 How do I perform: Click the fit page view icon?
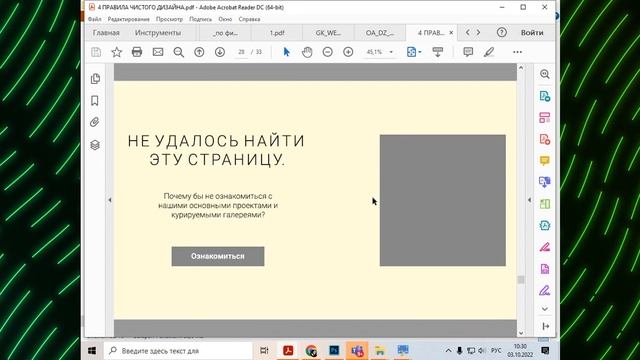tap(411, 52)
